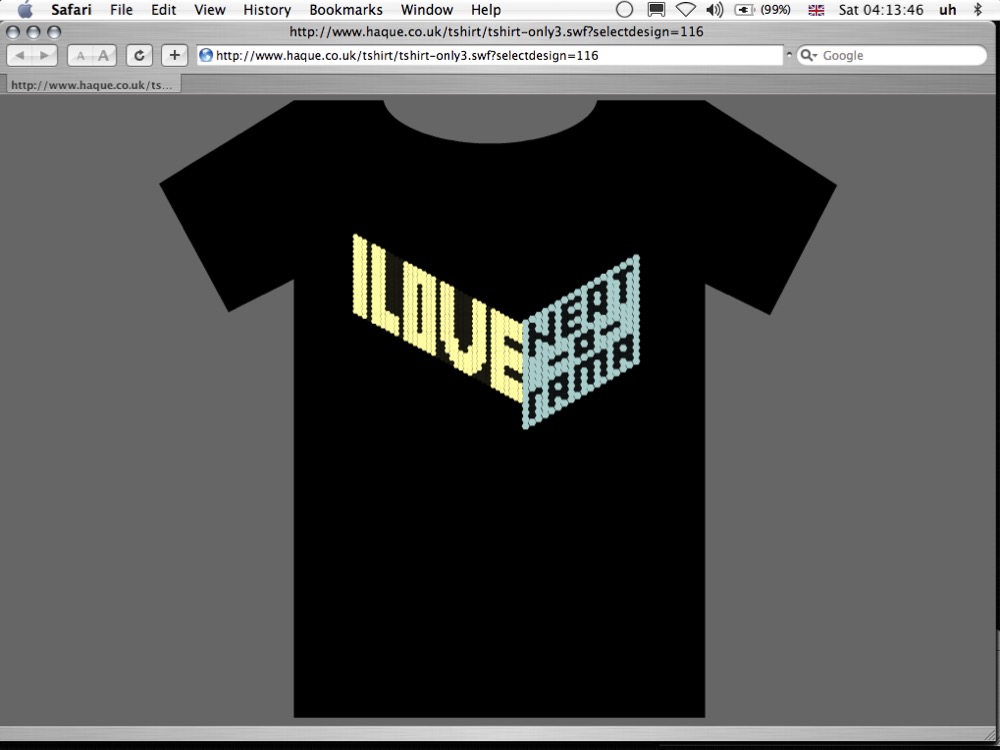Open the File menu
The width and height of the screenshot is (1000, 750).
pyautogui.click(x=121, y=10)
